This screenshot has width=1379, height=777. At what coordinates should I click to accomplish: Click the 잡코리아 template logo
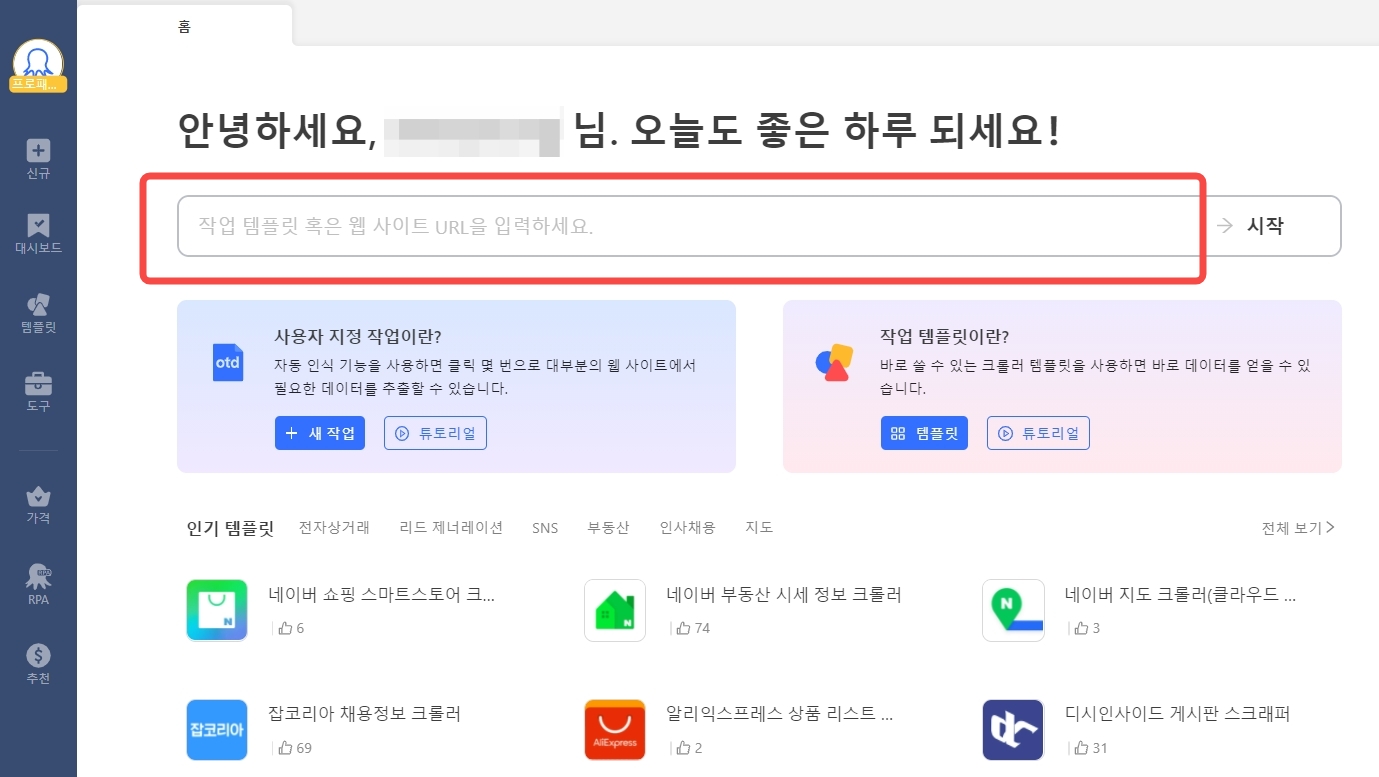pos(217,730)
